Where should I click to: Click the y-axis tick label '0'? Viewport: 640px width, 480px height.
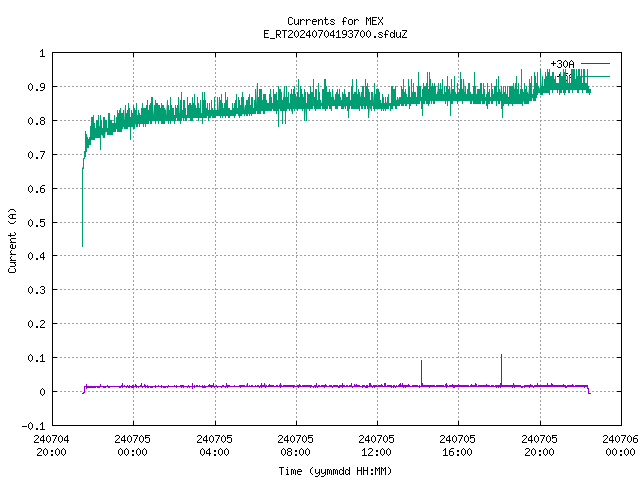[42, 392]
